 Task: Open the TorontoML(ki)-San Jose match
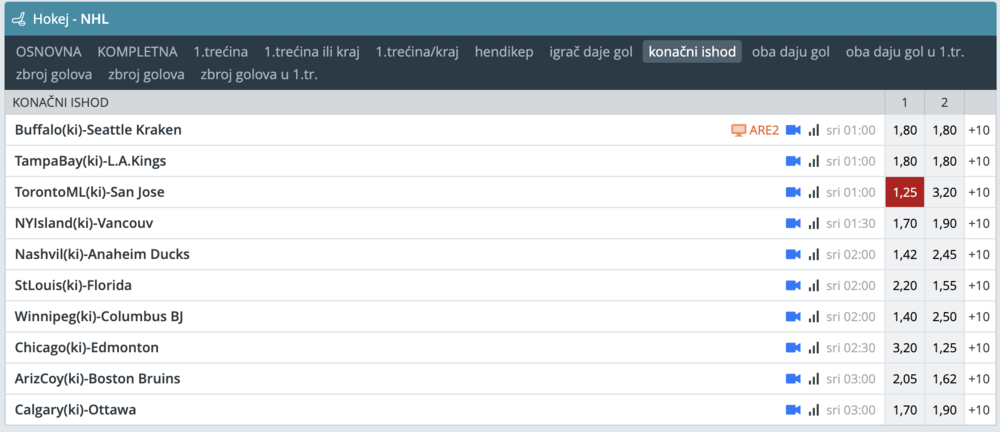coord(90,192)
